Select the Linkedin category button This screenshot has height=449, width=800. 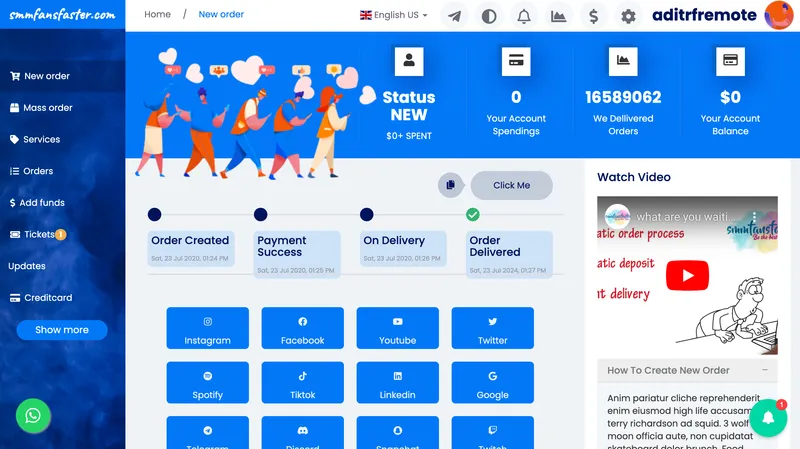[x=397, y=383]
